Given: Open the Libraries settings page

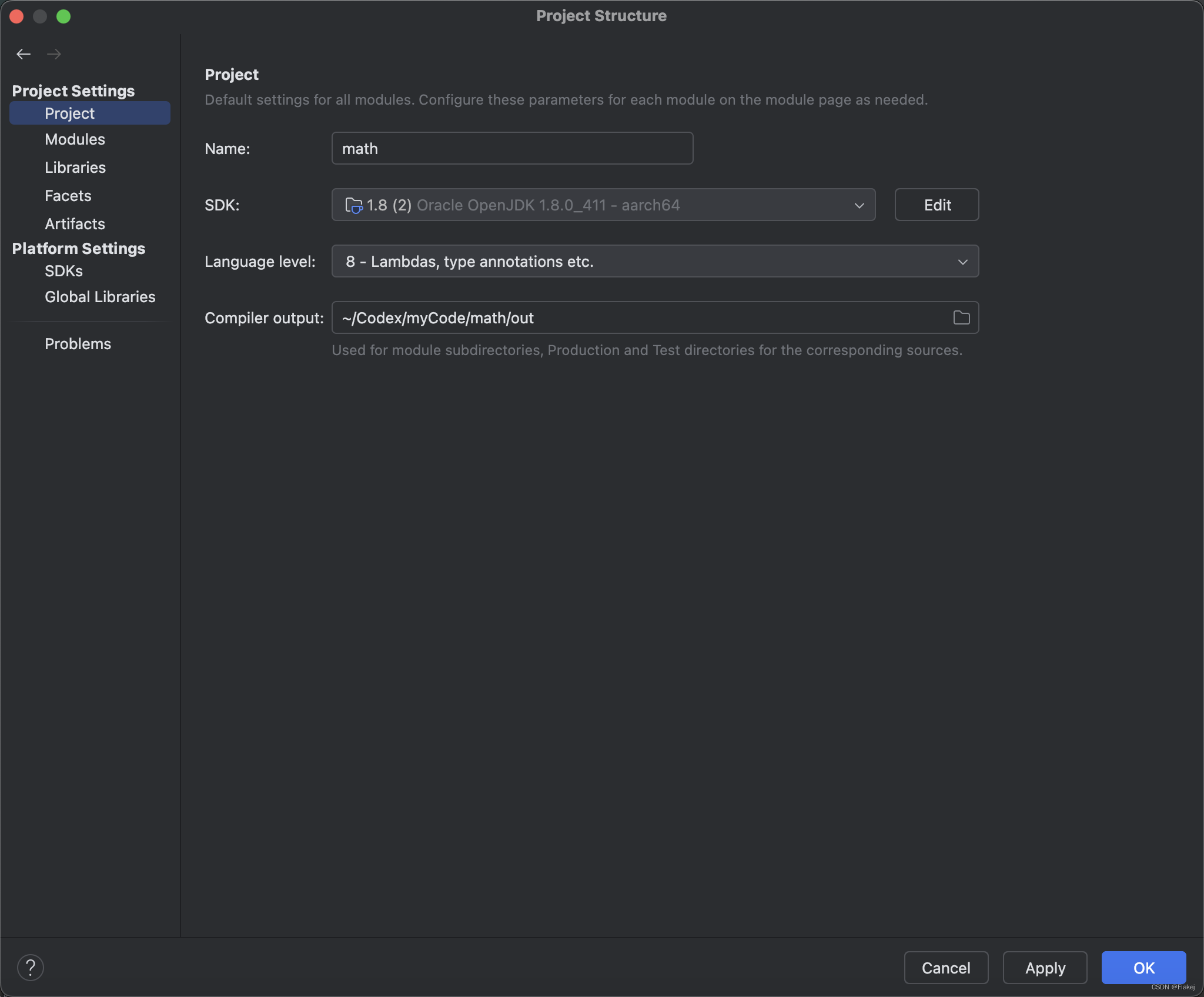Looking at the screenshot, I should coord(75,168).
